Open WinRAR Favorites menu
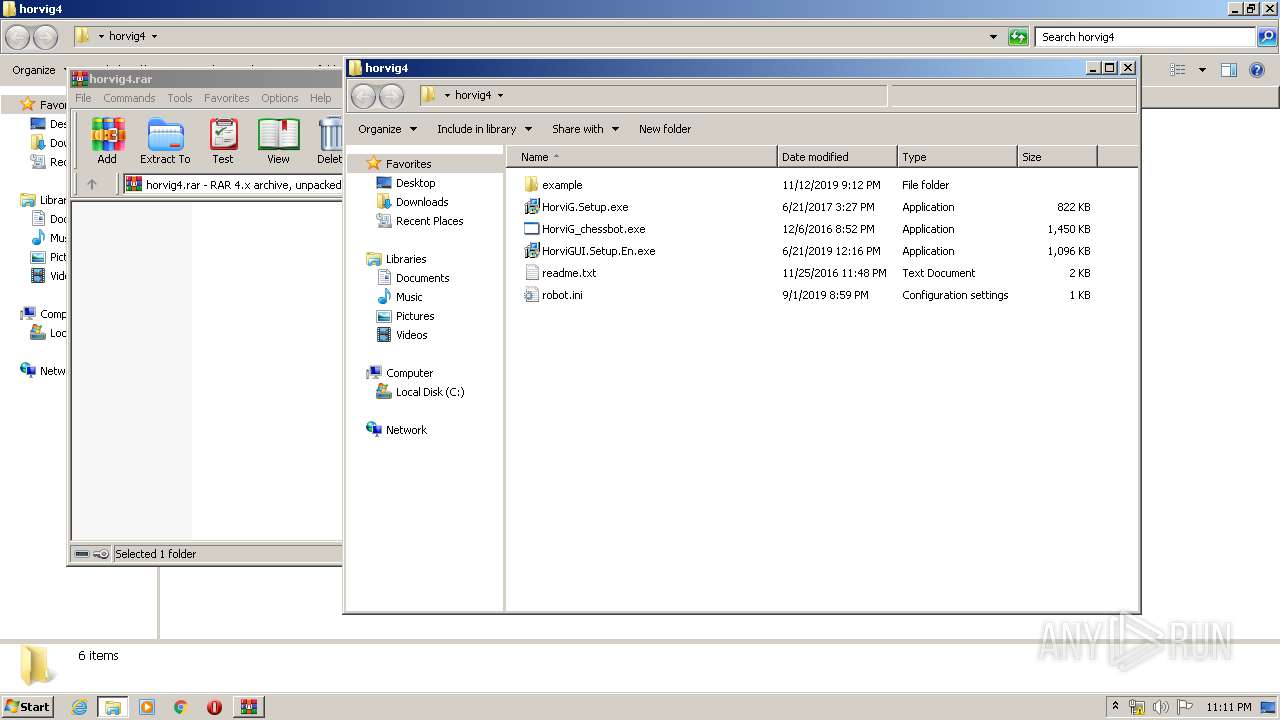The height and width of the screenshot is (720, 1280). coord(227,98)
